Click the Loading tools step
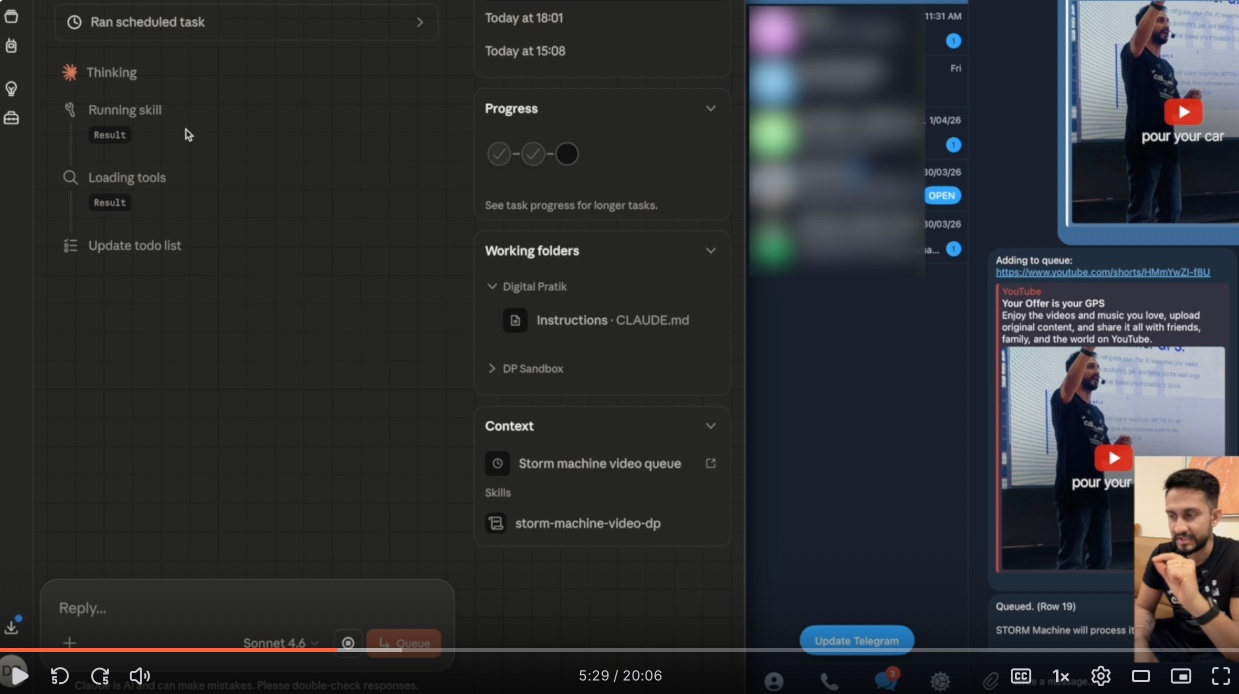This screenshot has width=1239, height=694. [x=114, y=177]
